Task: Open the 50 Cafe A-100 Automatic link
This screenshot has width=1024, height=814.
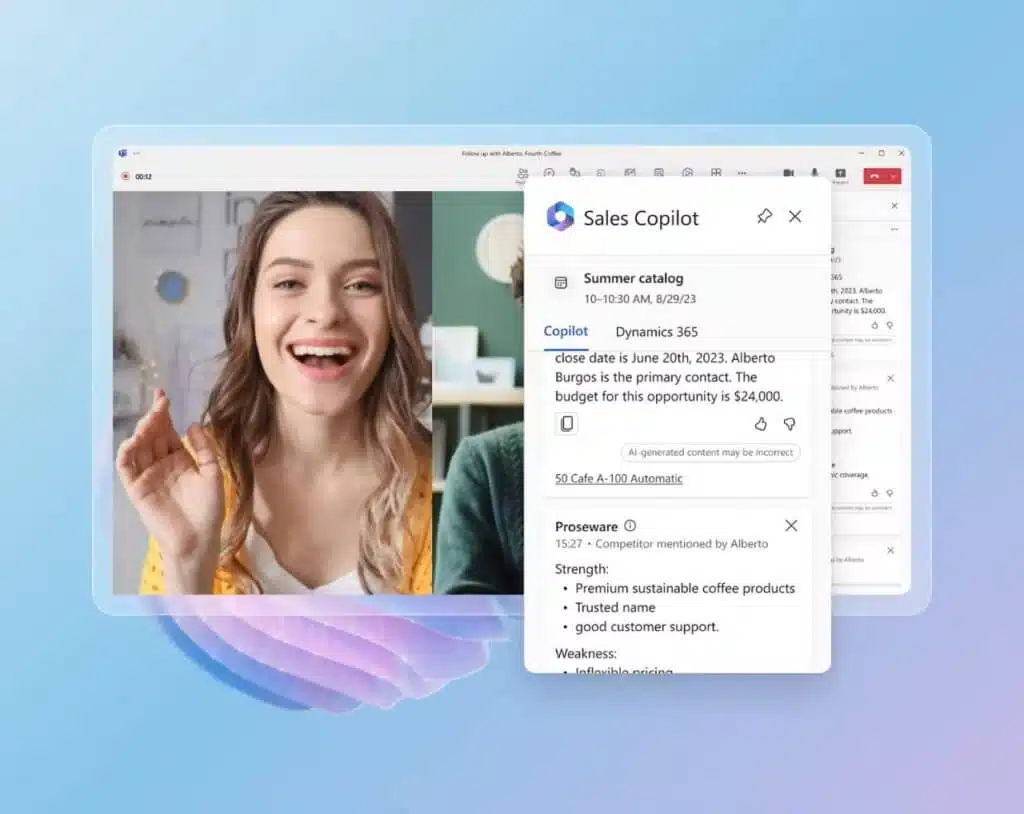Action: click(x=618, y=478)
